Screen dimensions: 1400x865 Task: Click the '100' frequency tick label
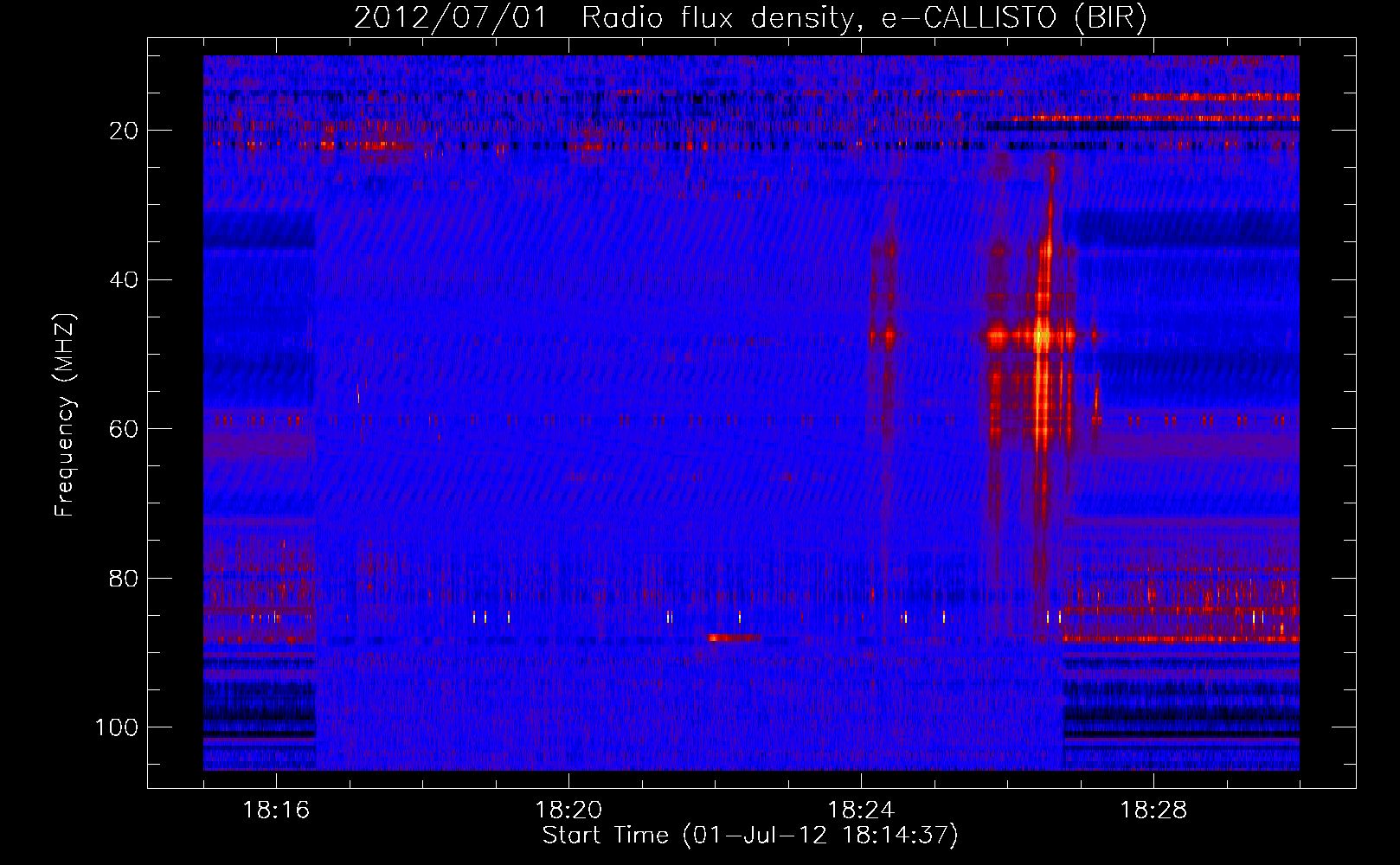[117, 727]
